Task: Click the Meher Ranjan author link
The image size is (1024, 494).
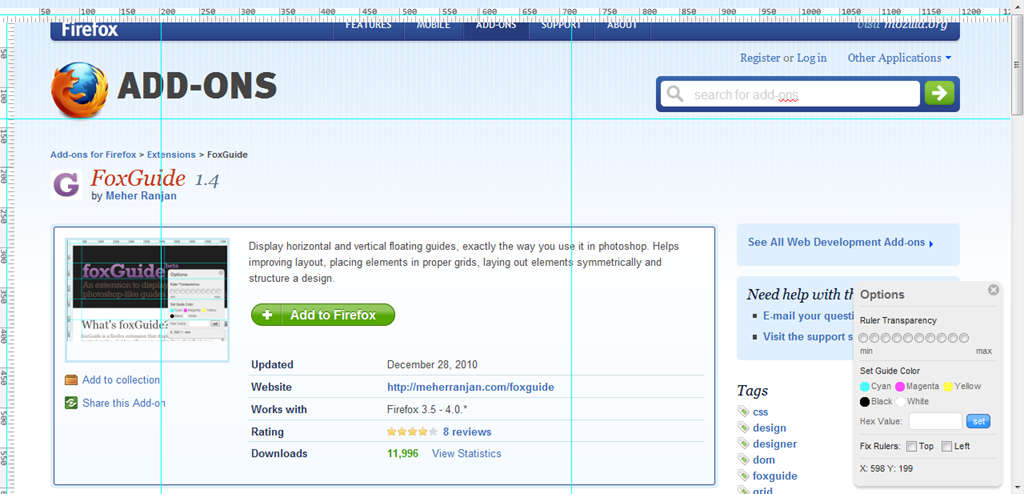Action: [x=140, y=196]
